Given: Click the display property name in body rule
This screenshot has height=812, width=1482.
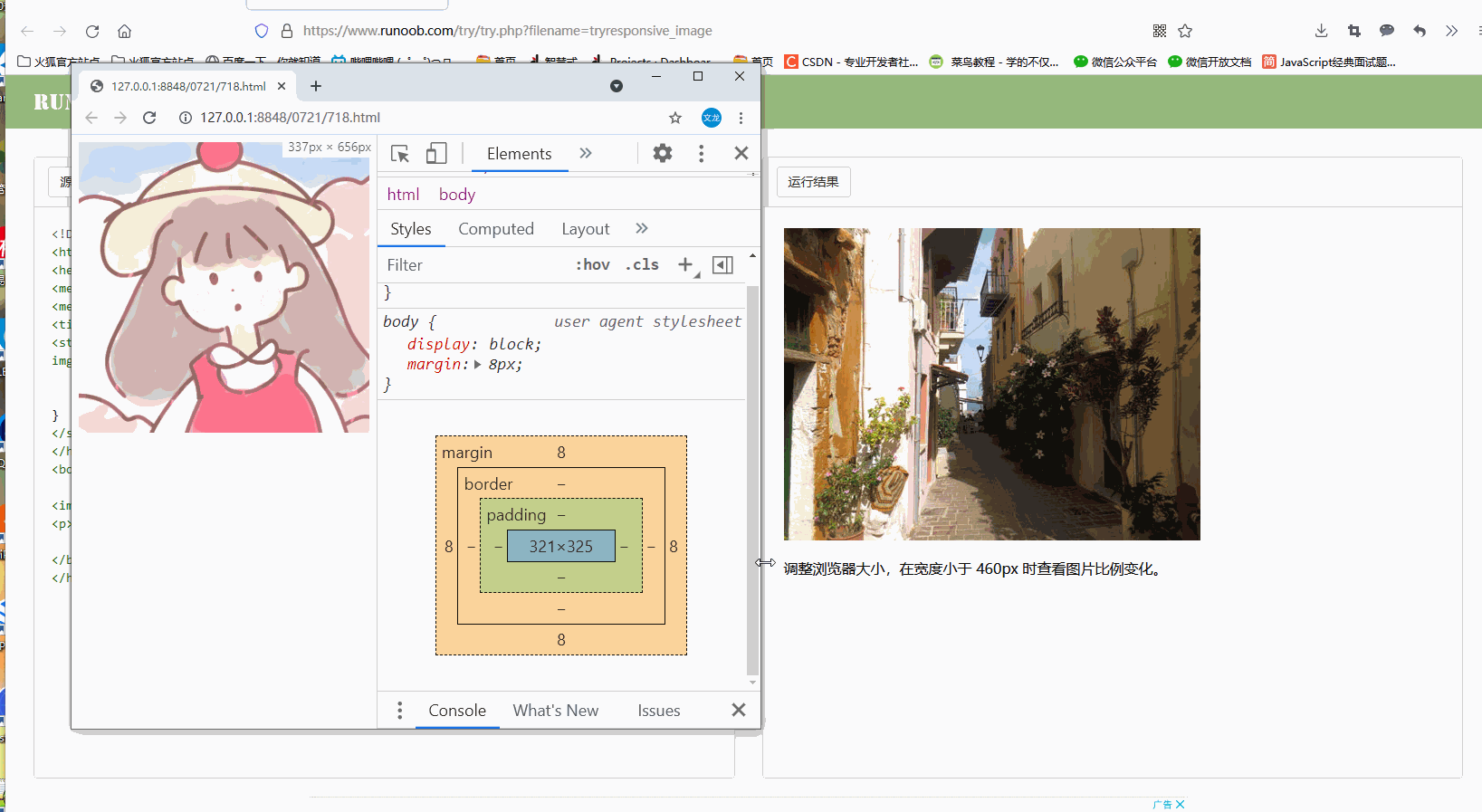Looking at the screenshot, I should [x=438, y=344].
